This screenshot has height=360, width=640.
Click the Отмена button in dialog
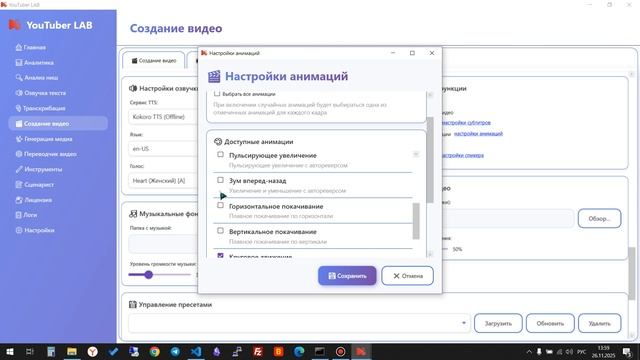407,276
